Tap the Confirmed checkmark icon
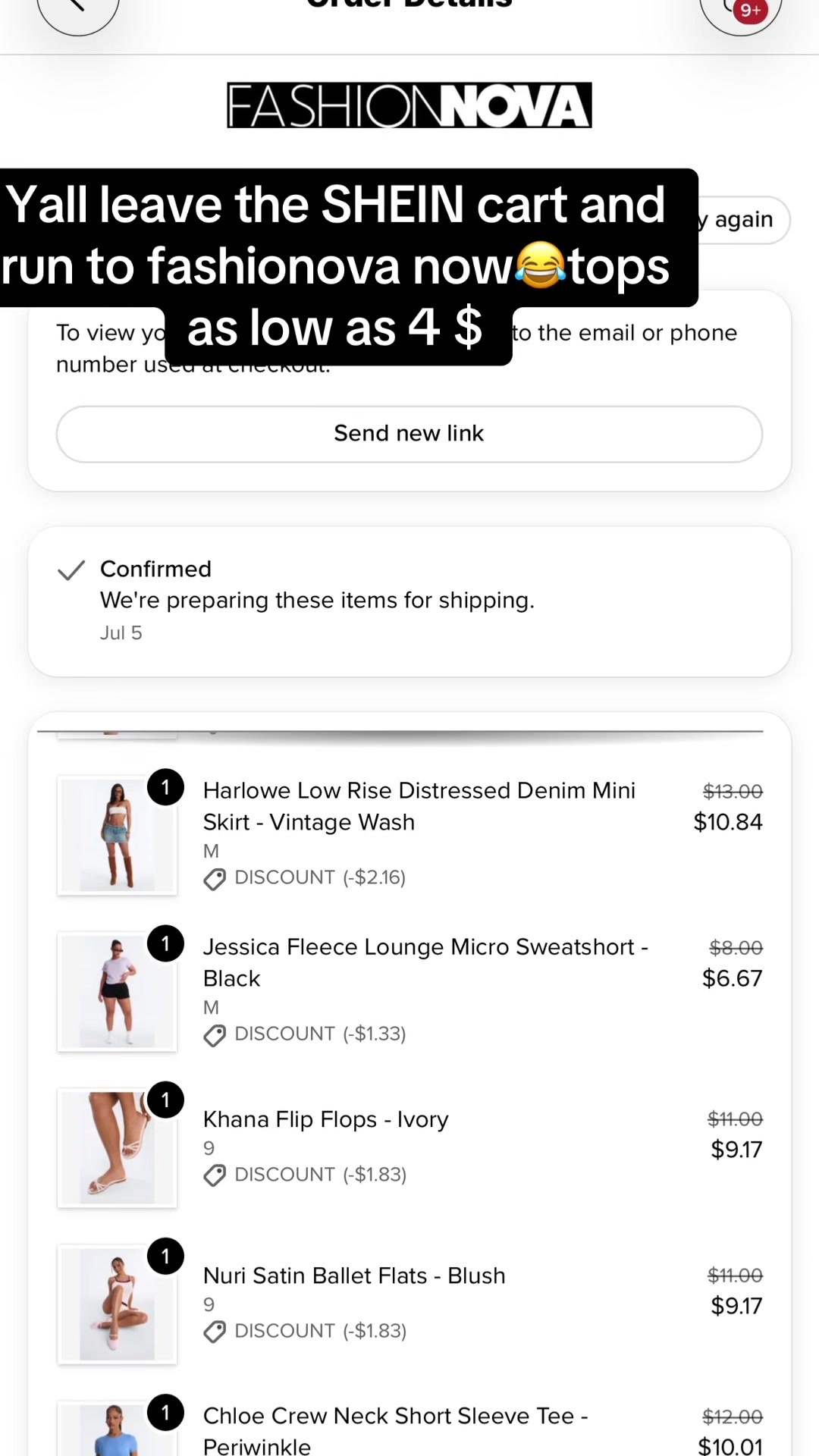Image resolution: width=819 pixels, height=1456 pixels. [x=71, y=570]
